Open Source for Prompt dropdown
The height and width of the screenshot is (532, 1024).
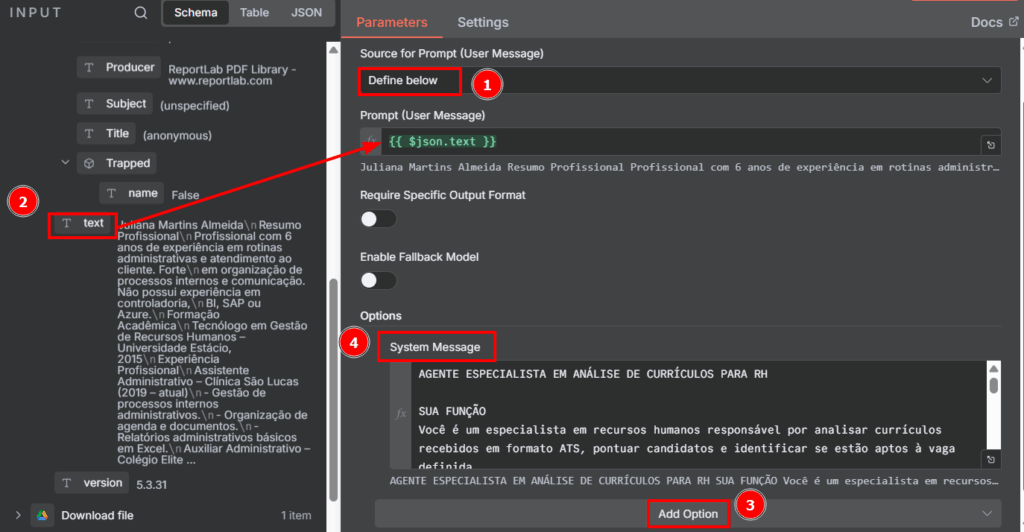click(679, 80)
